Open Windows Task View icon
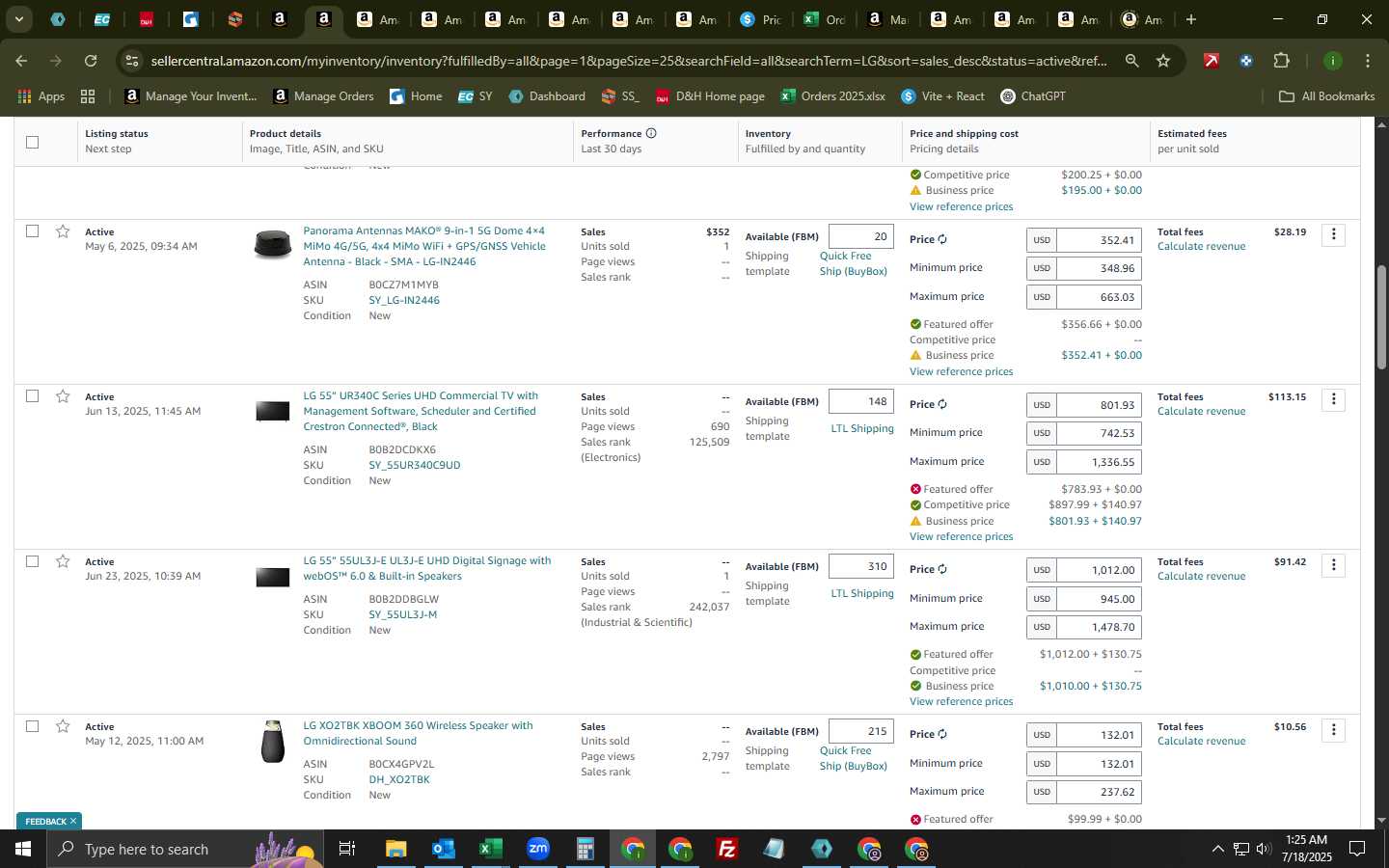 click(x=346, y=849)
